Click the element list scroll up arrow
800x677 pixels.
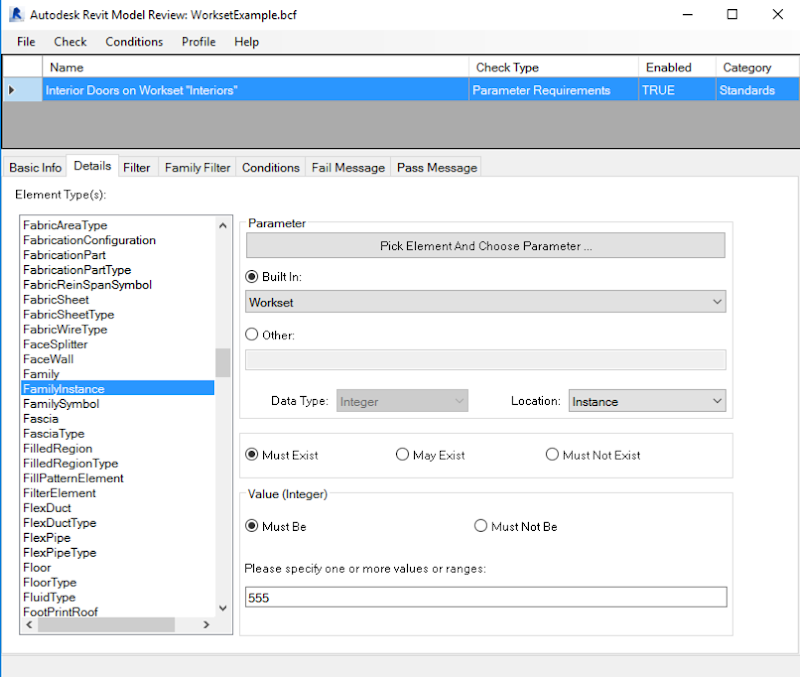(223, 225)
